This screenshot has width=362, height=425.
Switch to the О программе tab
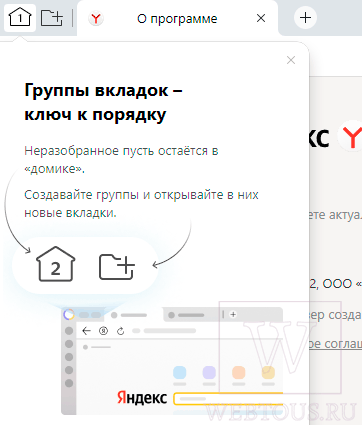(177, 19)
